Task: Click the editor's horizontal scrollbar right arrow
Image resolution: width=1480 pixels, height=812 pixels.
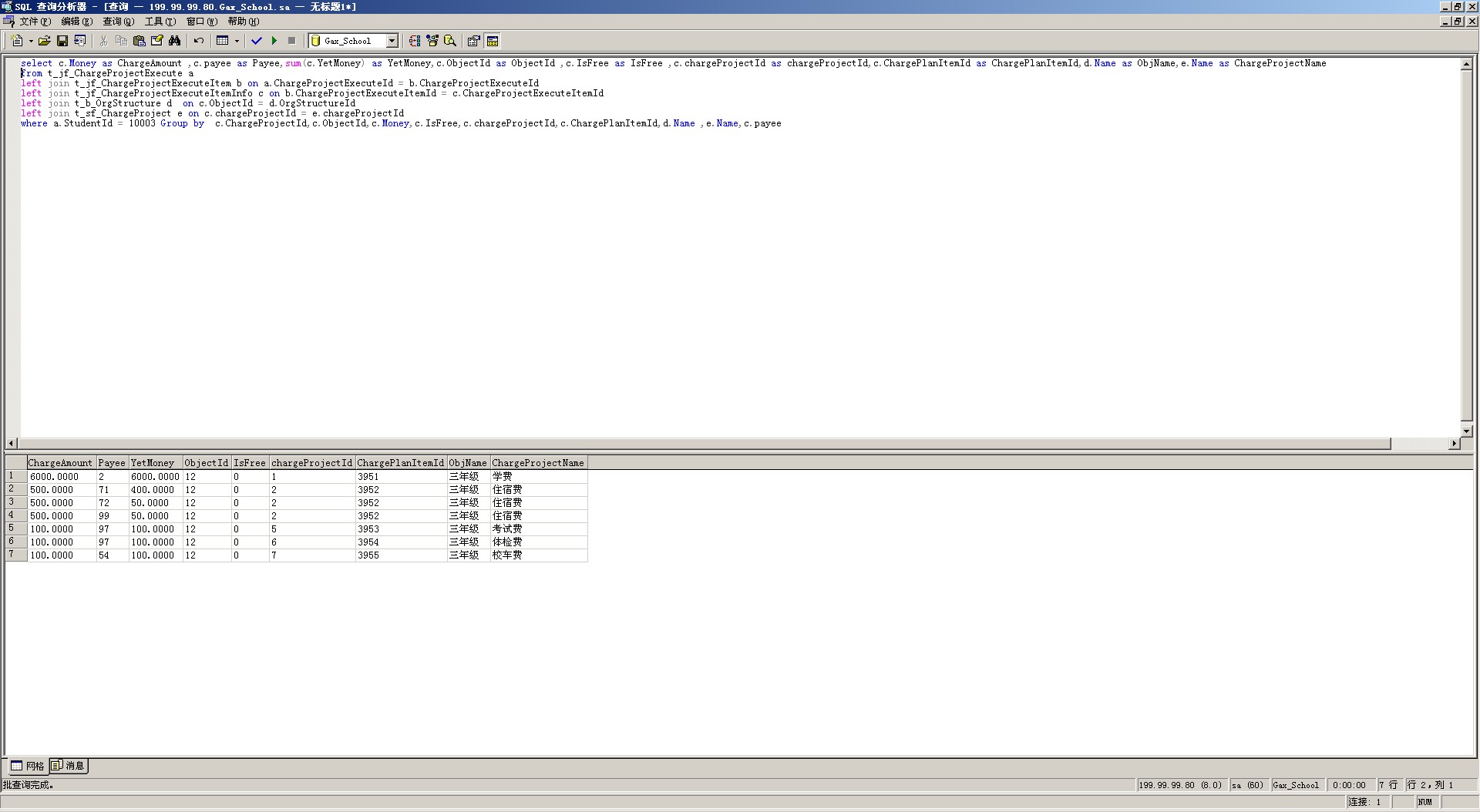Action: 1454,444
